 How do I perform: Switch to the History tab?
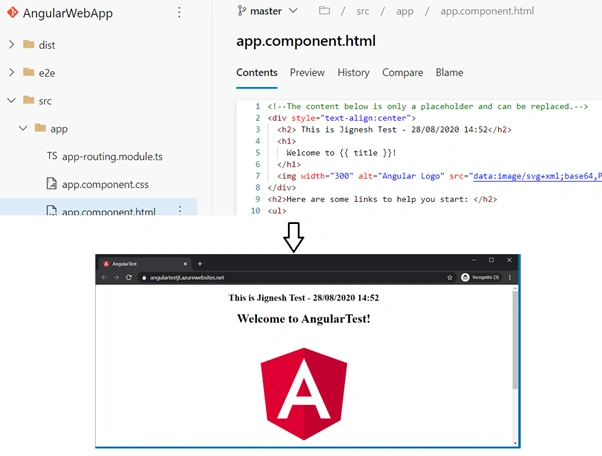tap(353, 73)
